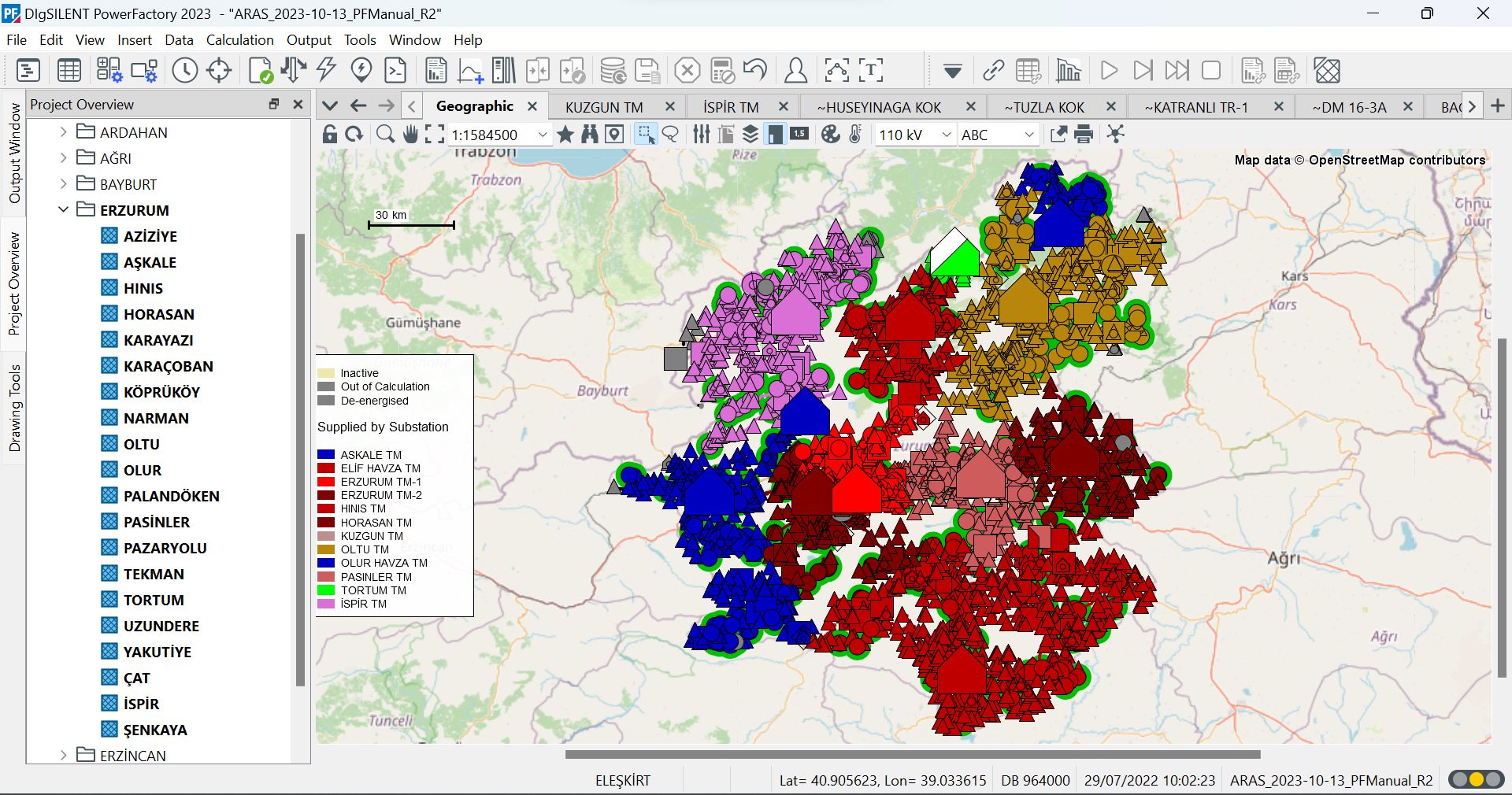Start short-circuit calculation lightning bolt icon

(326, 71)
